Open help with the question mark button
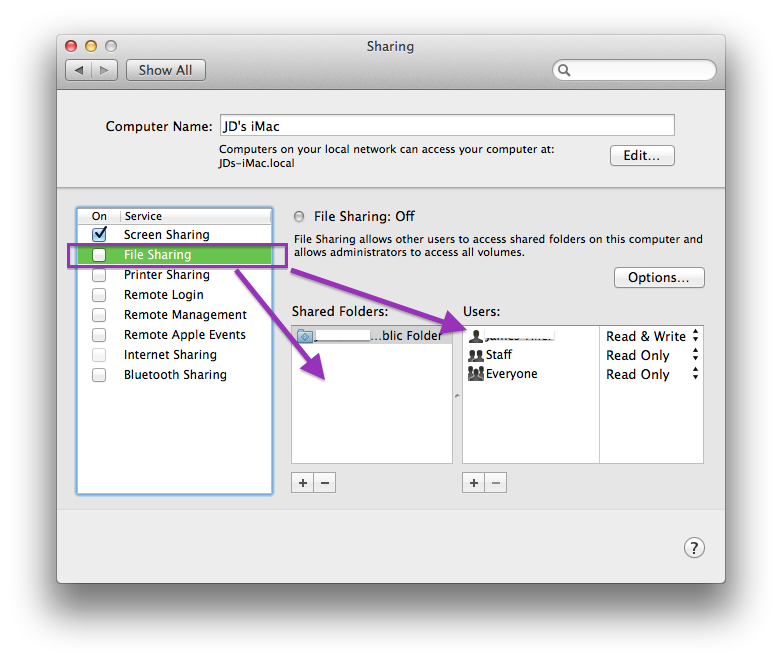This screenshot has height=662, width=782. point(694,547)
